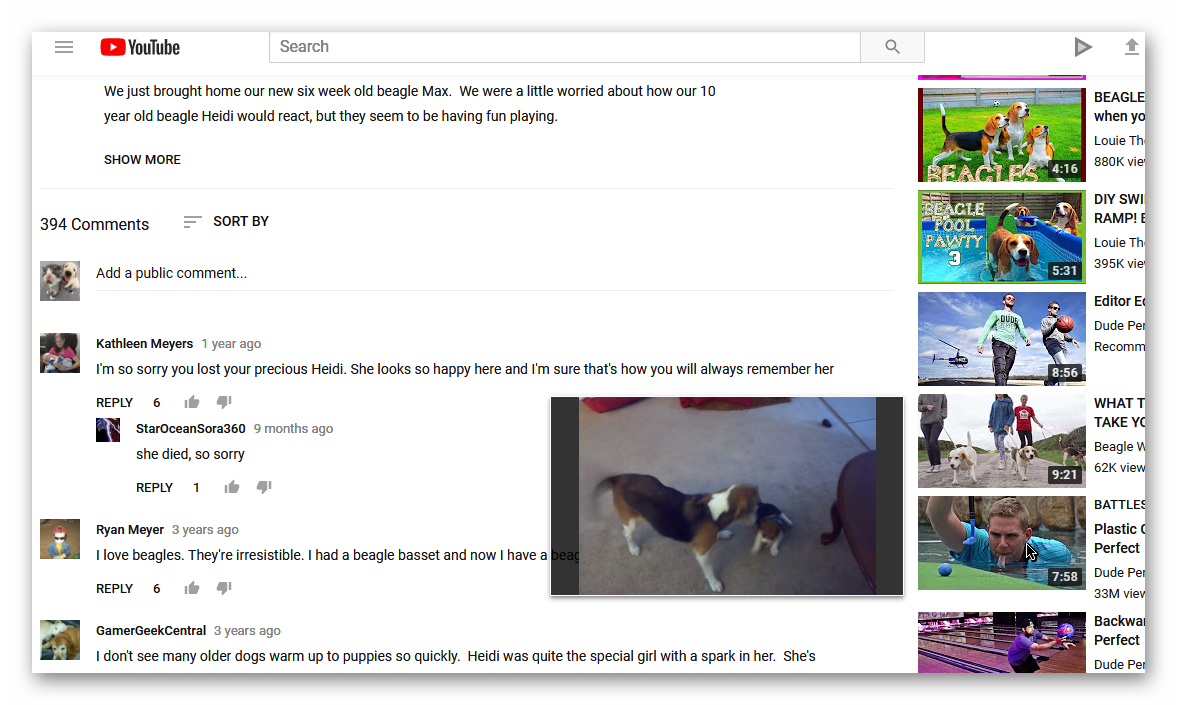Open GamerGeekCentral channel name
The height and width of the screenshot is (705, 1177).
151,631
